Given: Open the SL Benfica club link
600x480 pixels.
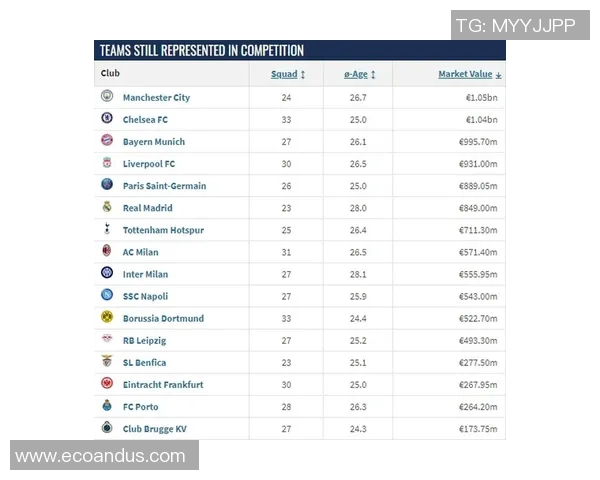Looking at the screenshot, I should 144,362.
